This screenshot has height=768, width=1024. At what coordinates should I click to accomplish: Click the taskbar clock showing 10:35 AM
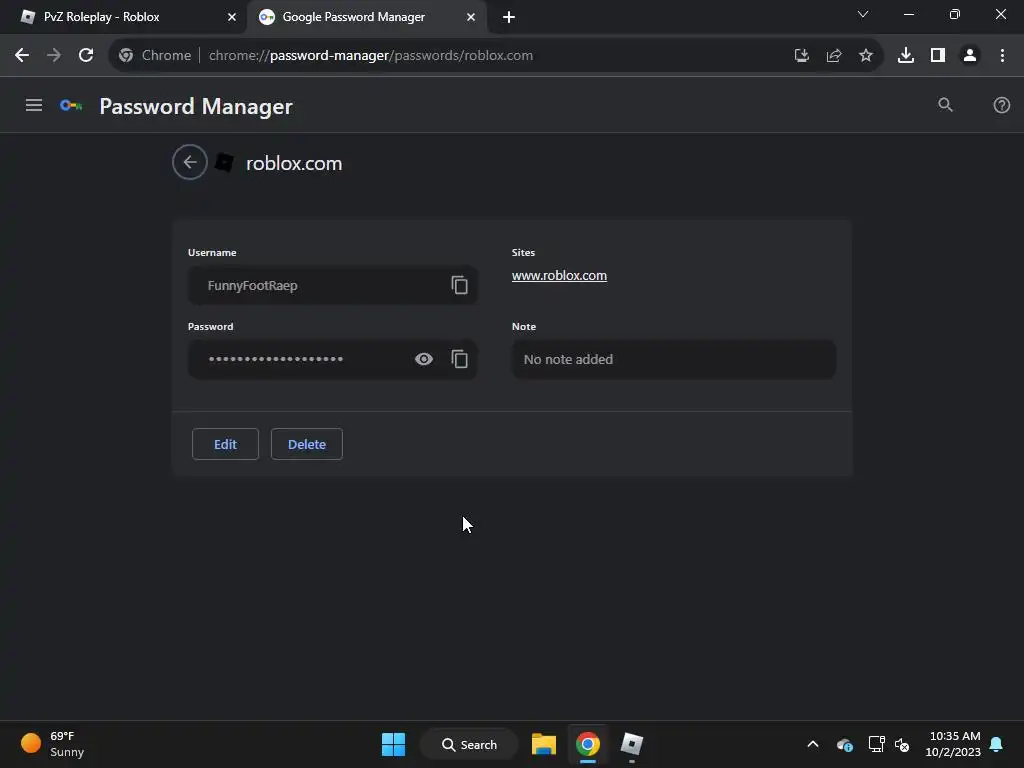953,744
